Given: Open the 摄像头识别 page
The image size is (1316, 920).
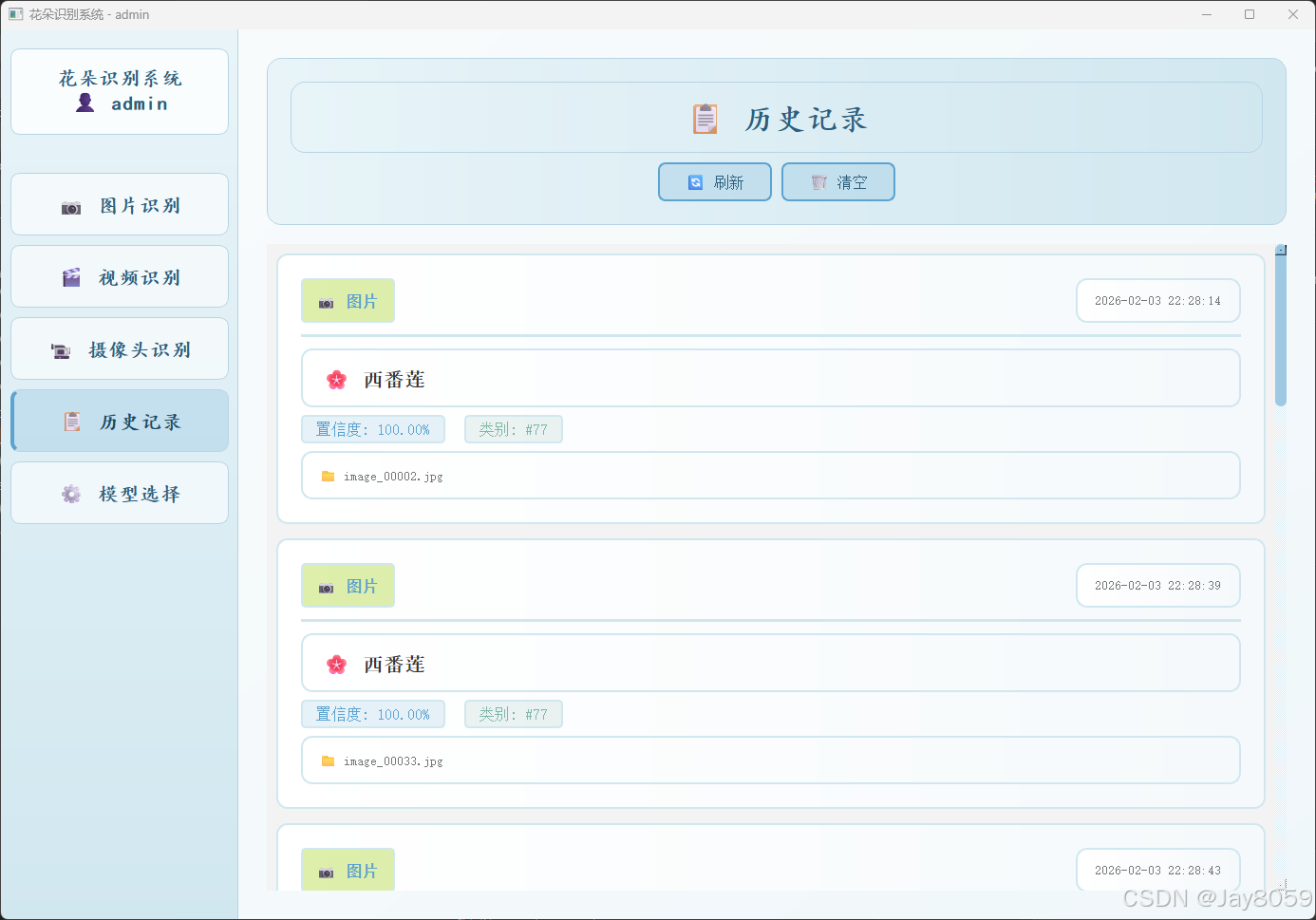Looking at the screenshot, I should click(120, 348).
